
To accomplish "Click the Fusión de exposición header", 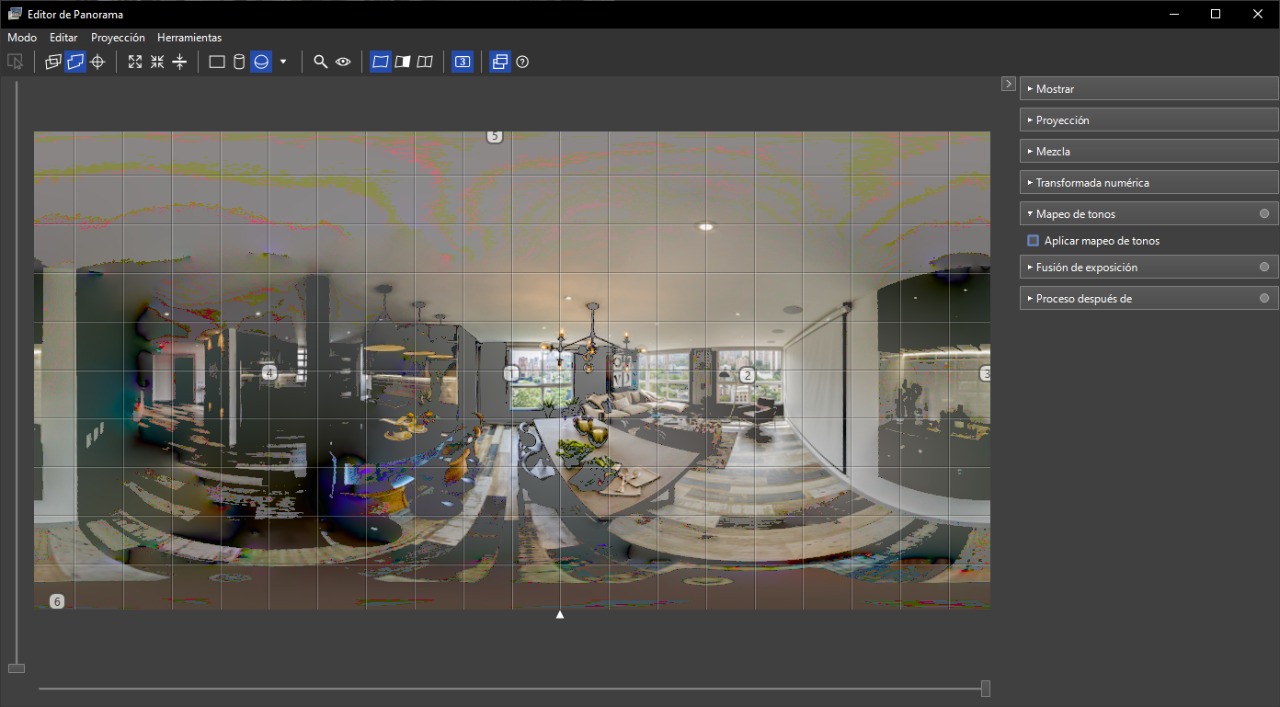I will 1148,267.
